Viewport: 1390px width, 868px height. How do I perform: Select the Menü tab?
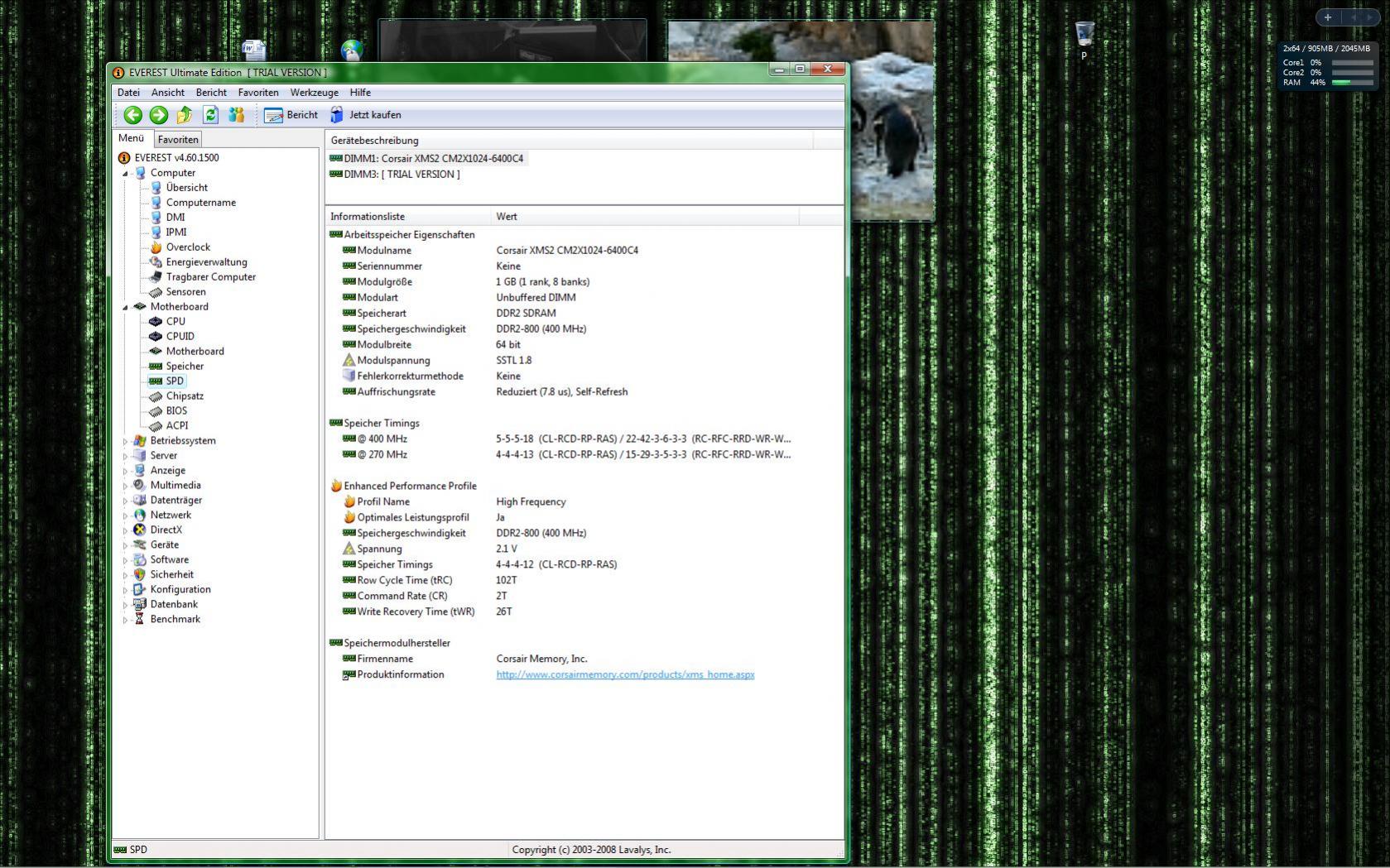[131, 138]
